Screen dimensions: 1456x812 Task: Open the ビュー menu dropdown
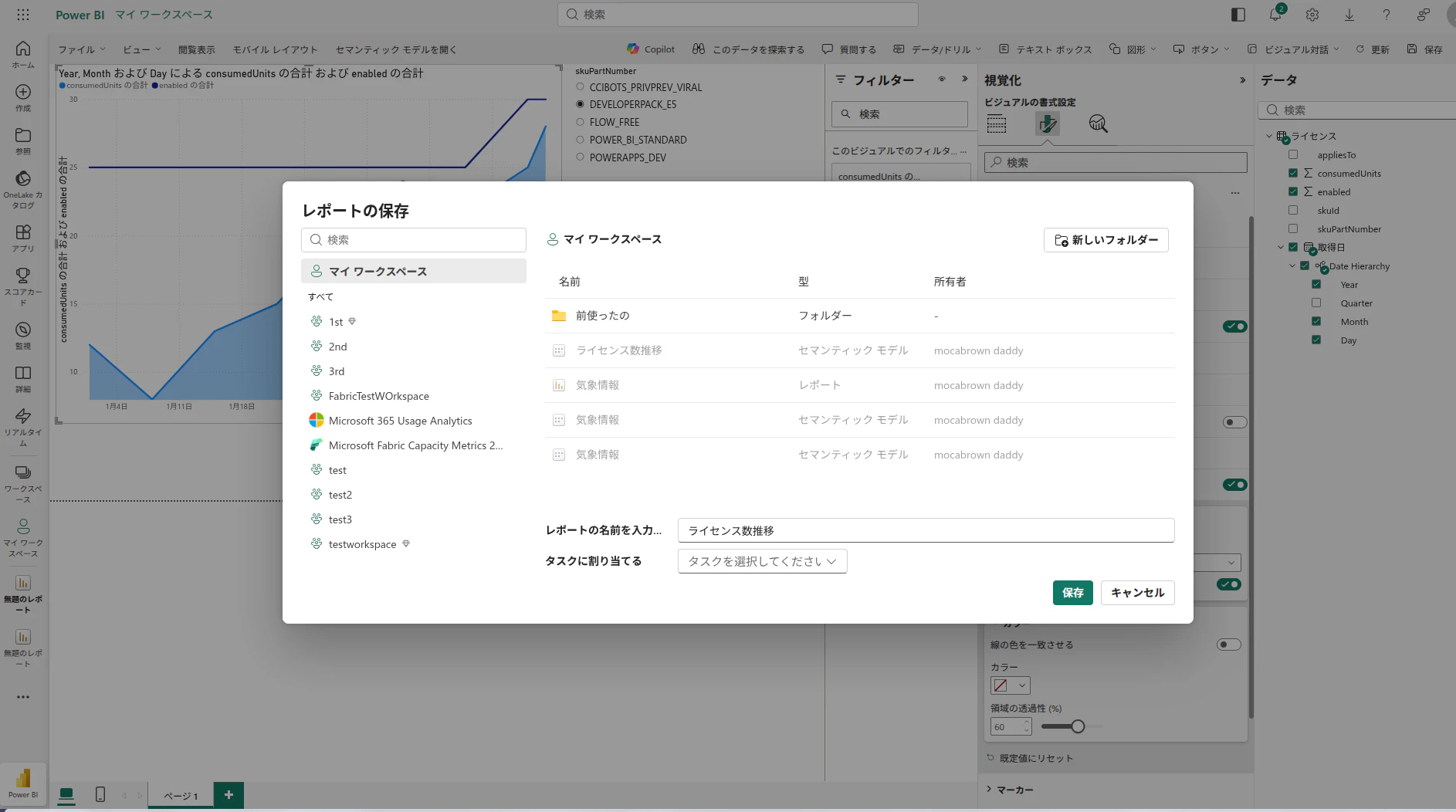pos(141,49)
